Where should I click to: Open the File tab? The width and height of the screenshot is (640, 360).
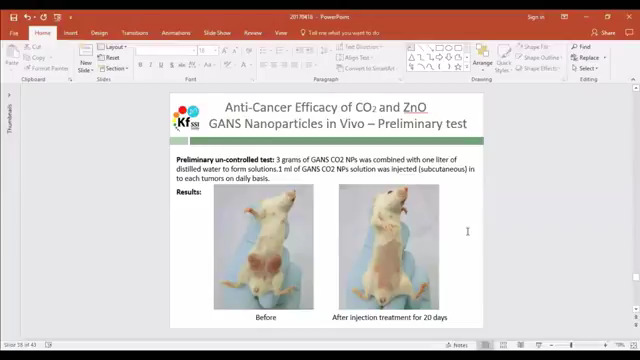pos(14,33)
